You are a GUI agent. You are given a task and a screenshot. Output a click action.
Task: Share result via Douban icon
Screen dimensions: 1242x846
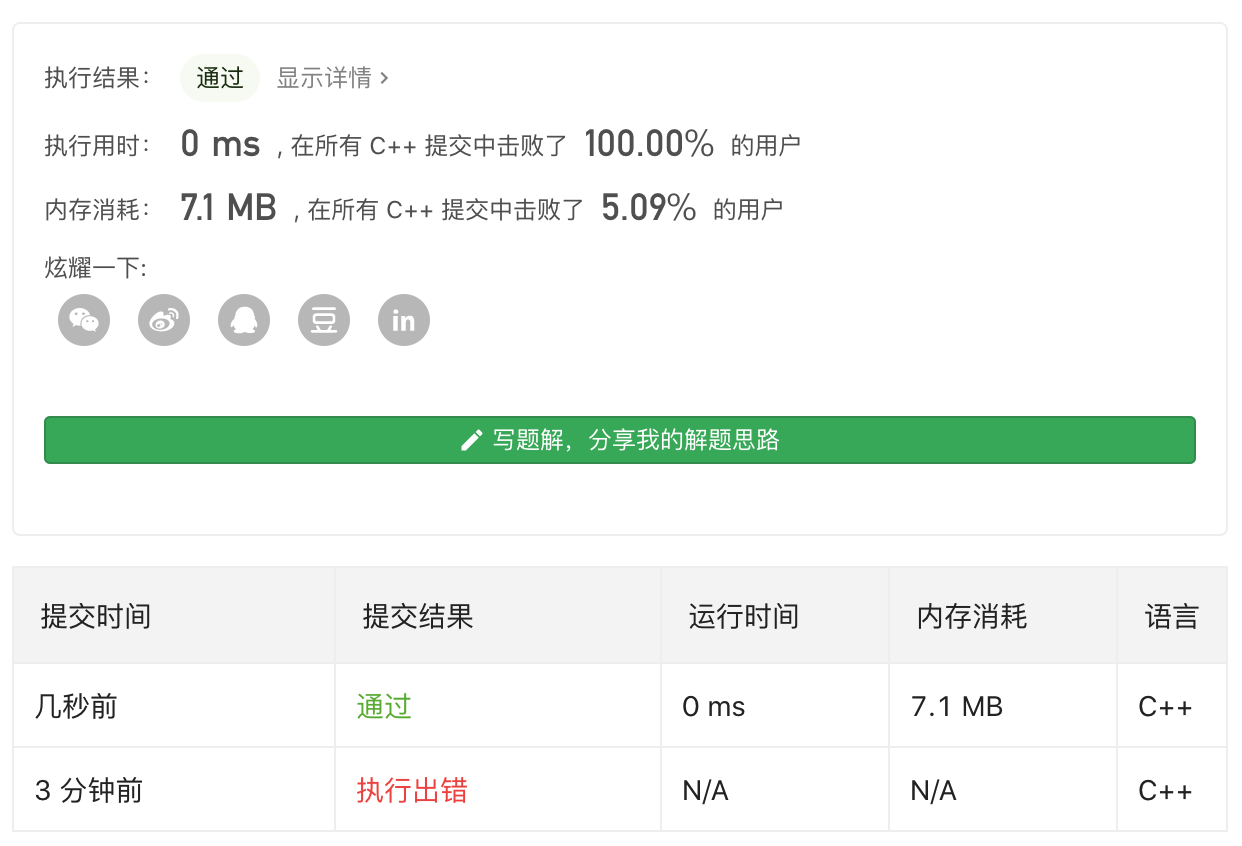324,320
